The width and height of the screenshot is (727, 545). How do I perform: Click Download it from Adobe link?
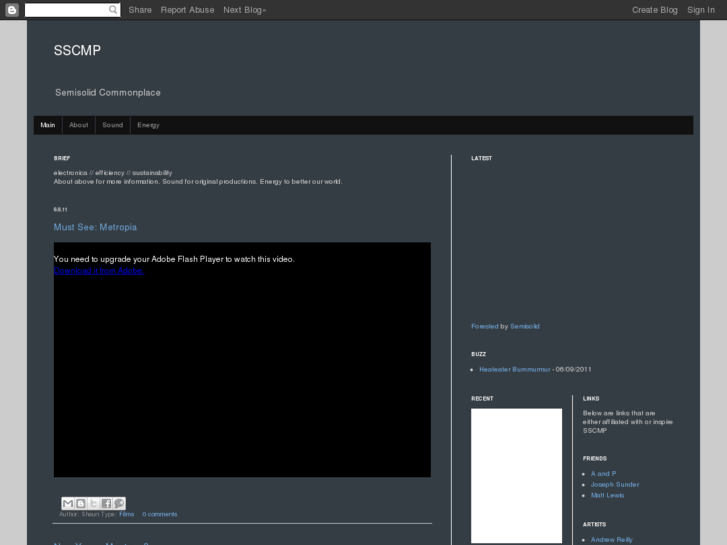[x=99, y=271]
